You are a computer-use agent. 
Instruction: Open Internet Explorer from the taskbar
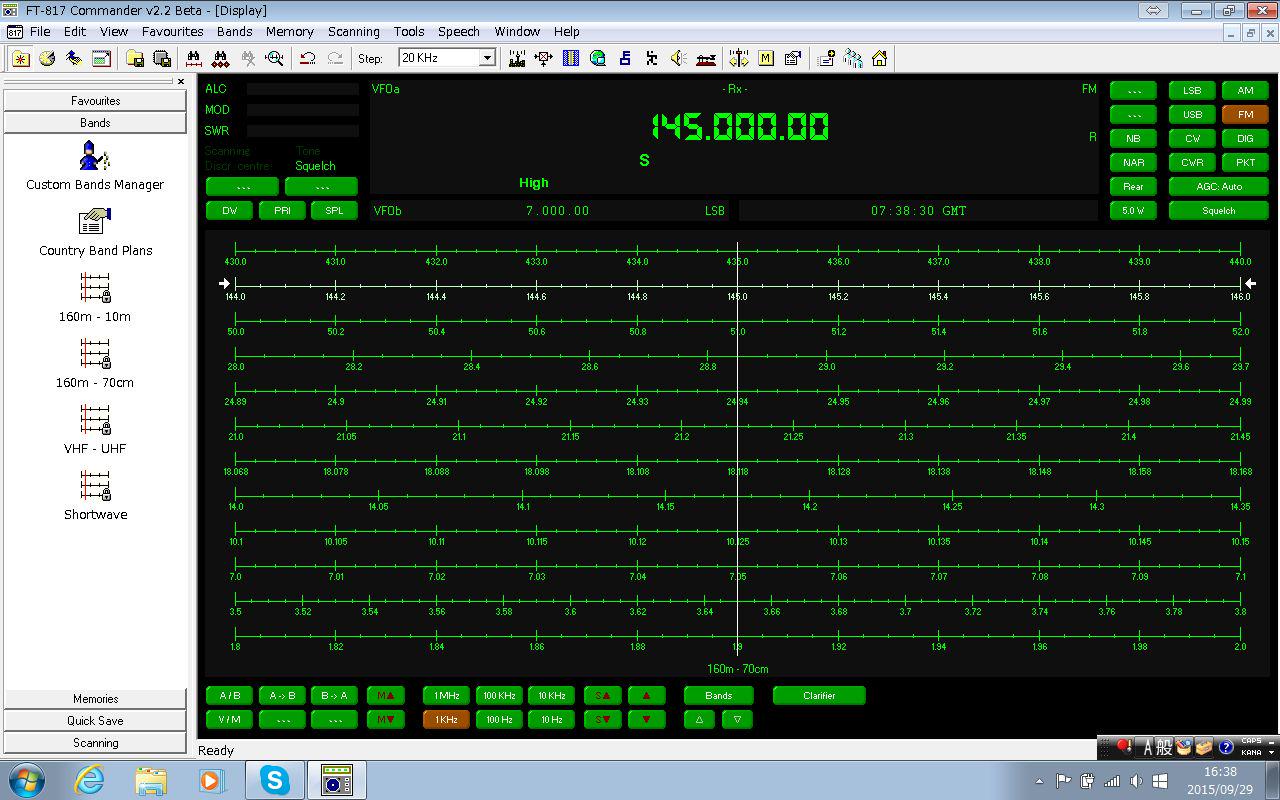(x=89, y=780)
